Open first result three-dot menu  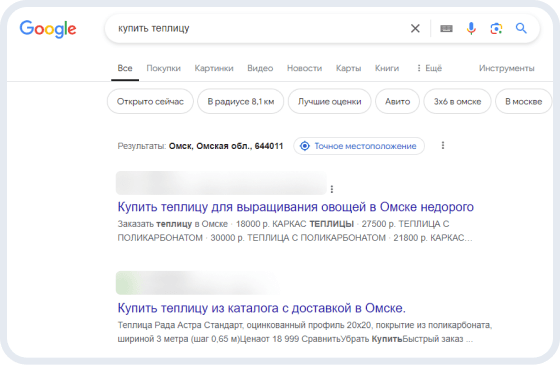332,189
